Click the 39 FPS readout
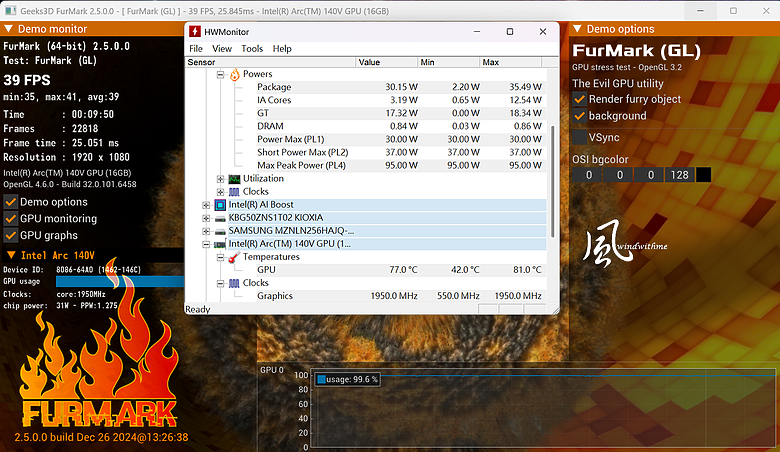The image size is (780, 452). click(27, 81)
